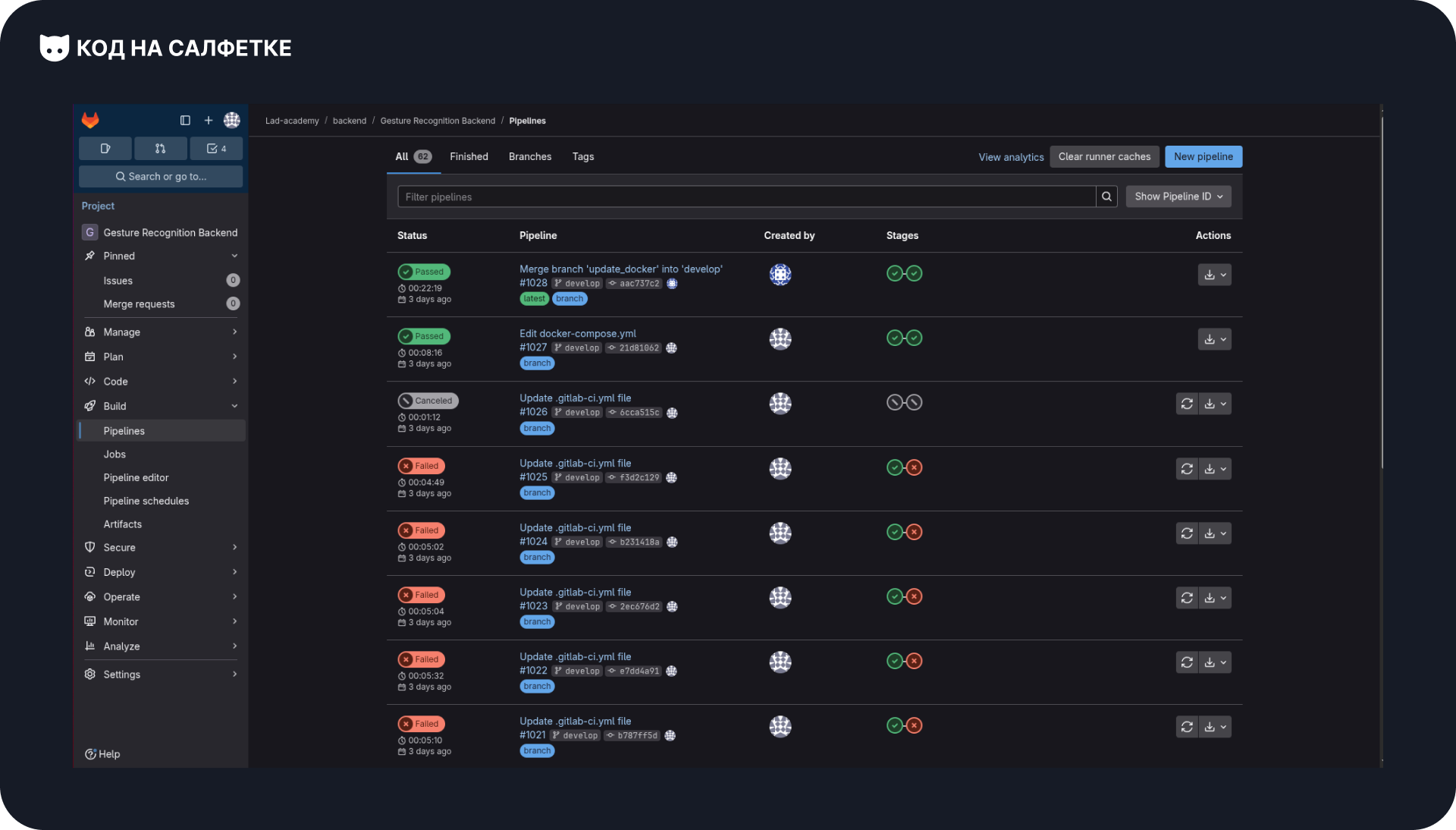
Task: Click the New pipeline button
Action: 1203,156
